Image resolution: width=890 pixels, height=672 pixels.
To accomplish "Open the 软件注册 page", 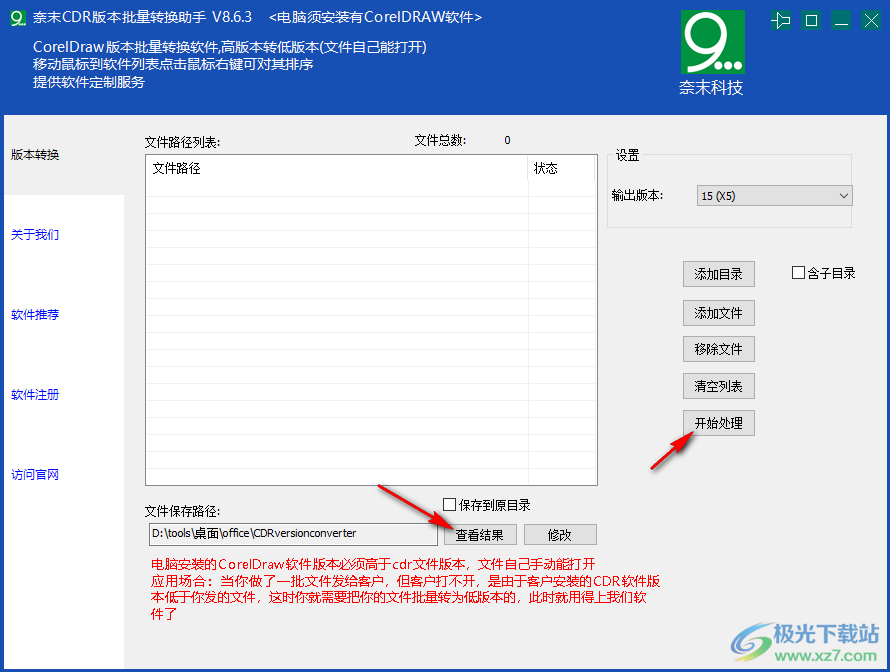I will [x=34, y=394].
